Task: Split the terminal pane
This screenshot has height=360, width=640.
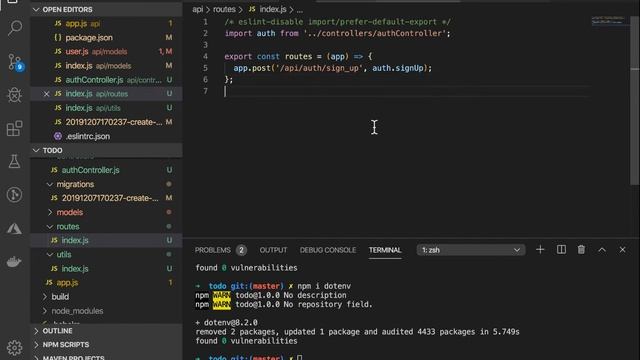Action: pyautogui.click(x=561, y=250)
